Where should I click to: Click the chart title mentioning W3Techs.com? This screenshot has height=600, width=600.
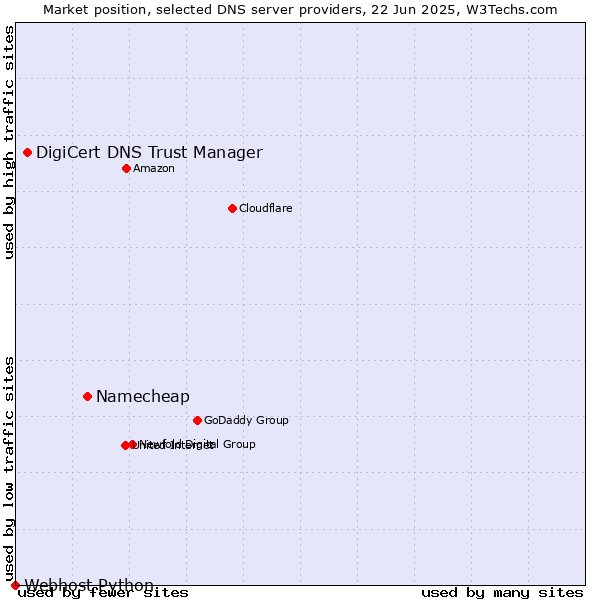tap(300, 10)
